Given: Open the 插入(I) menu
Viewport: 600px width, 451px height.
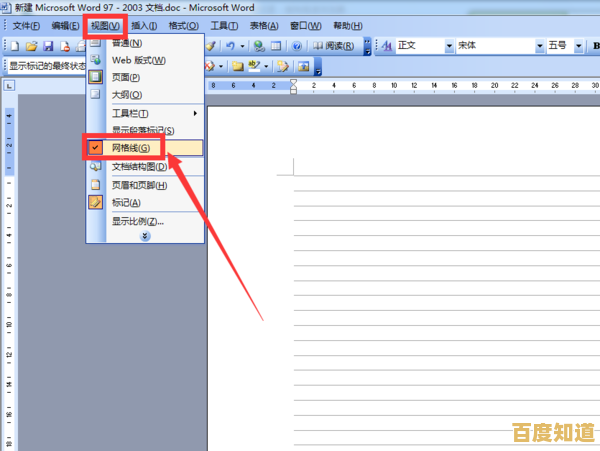Looking at the screenshot, I should [x=145, y=25].
